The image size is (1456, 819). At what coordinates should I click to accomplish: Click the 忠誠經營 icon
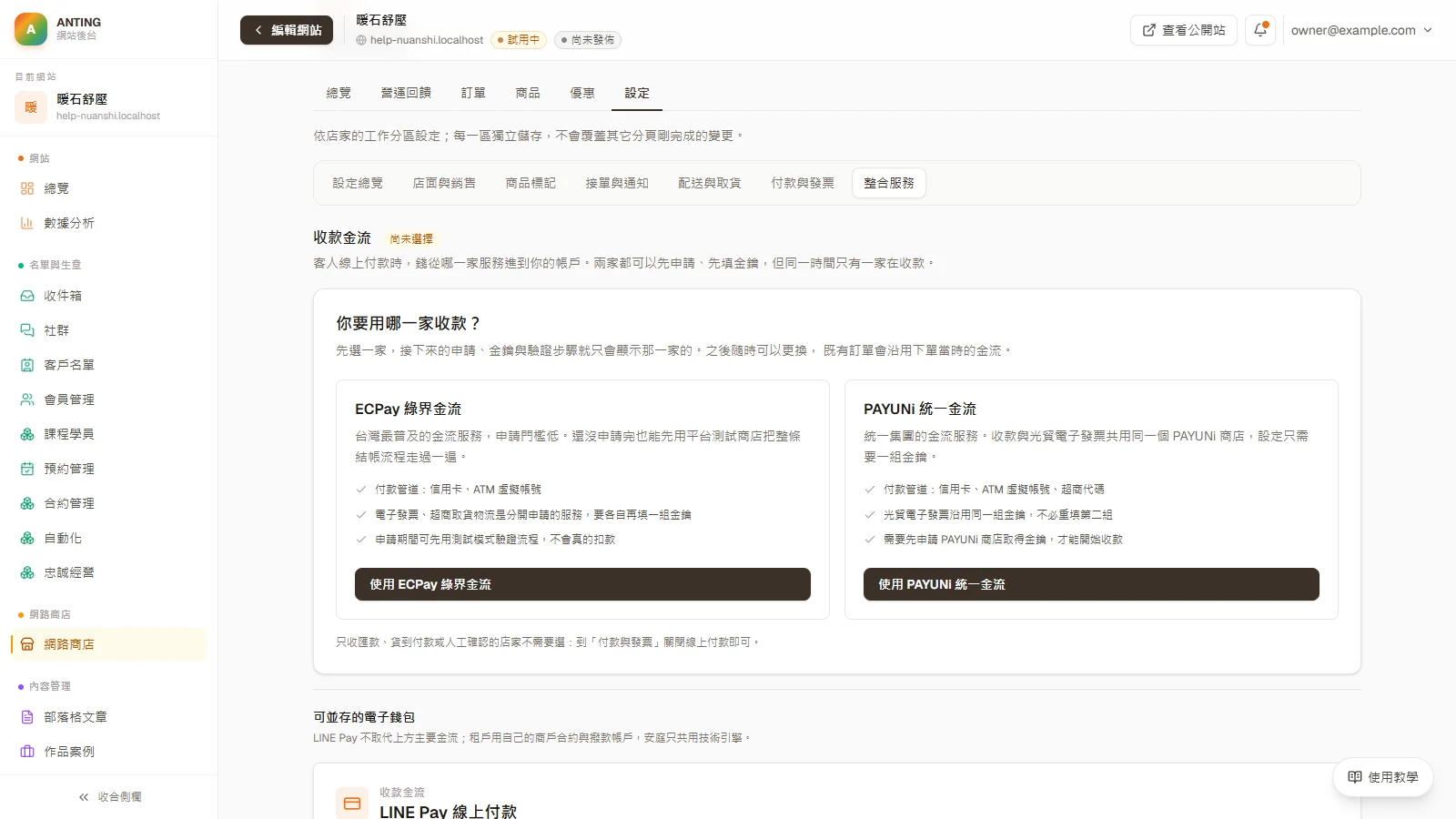(27, 572)
